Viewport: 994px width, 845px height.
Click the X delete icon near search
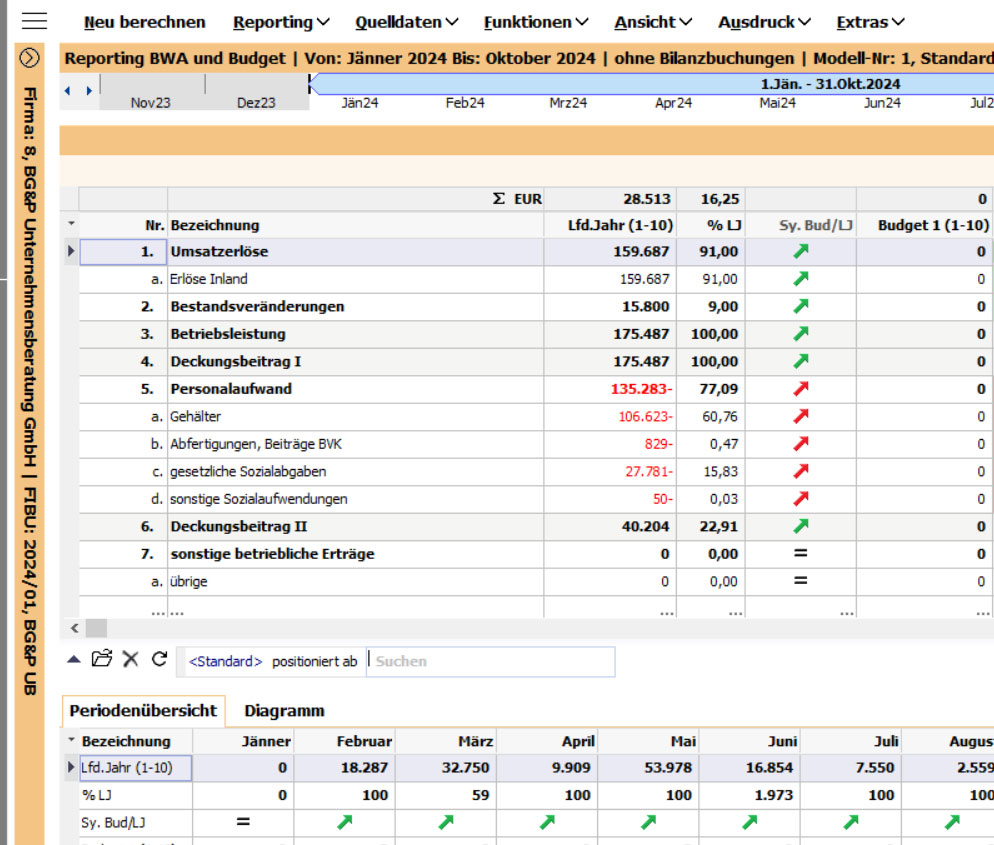[x=130, y=659]
